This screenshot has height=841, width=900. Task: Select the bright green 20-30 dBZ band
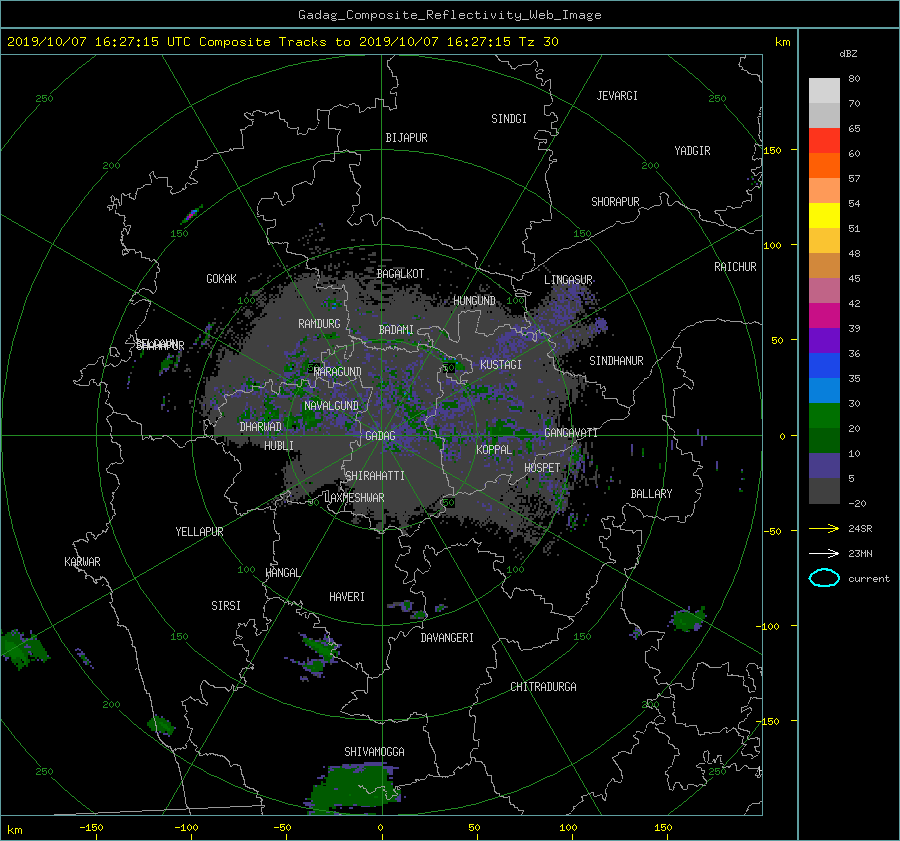(x=824, y=416)
